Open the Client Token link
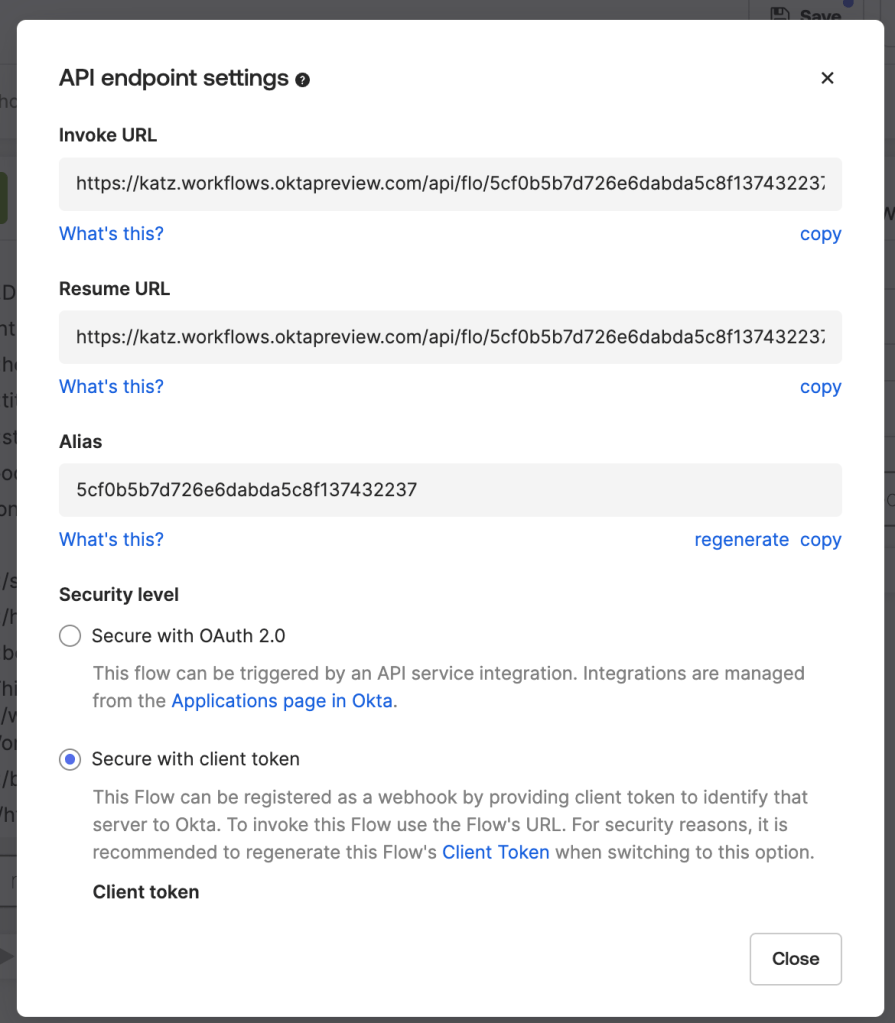This screenshot has height=1023, width=895. click(x=496, y=852)
